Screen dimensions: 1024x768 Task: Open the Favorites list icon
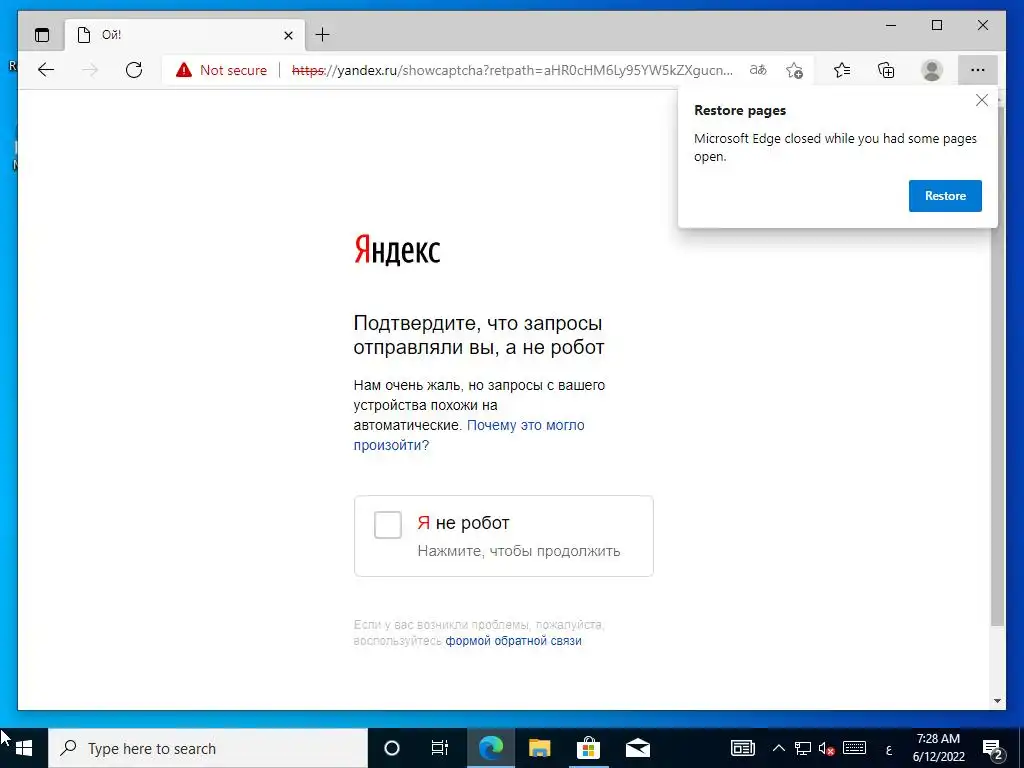(842, 70)
